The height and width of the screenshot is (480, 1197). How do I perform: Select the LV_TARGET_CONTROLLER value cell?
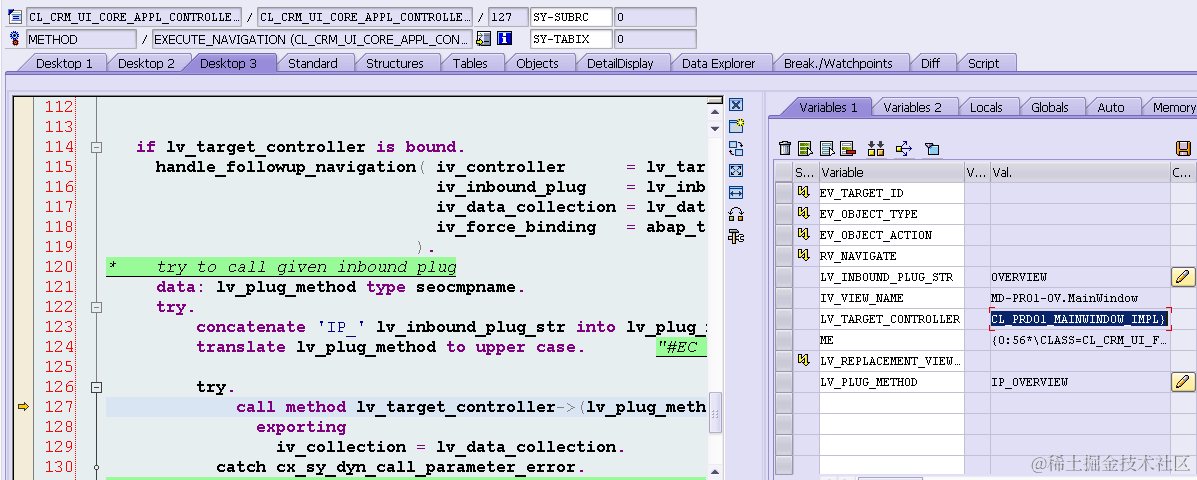click(x=1079, y=318)
